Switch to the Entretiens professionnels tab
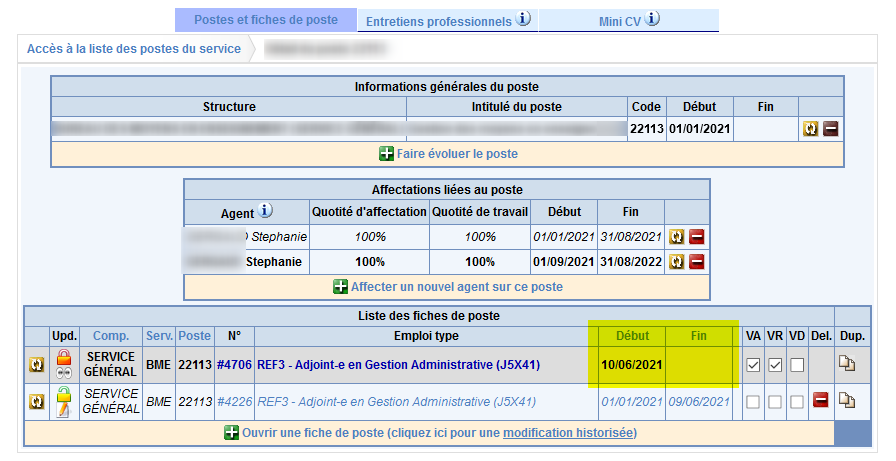Image resolution: width=896 pixels, height=461 pixels. (438, 21)
